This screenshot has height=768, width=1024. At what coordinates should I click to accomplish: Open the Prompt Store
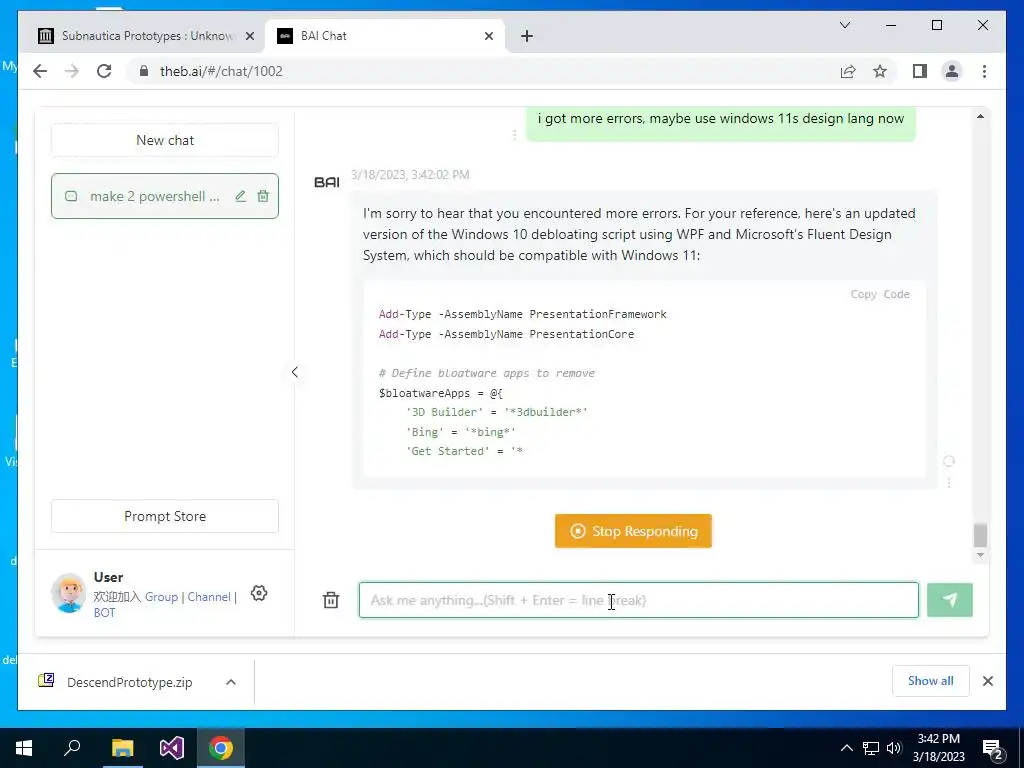[165, 516]
